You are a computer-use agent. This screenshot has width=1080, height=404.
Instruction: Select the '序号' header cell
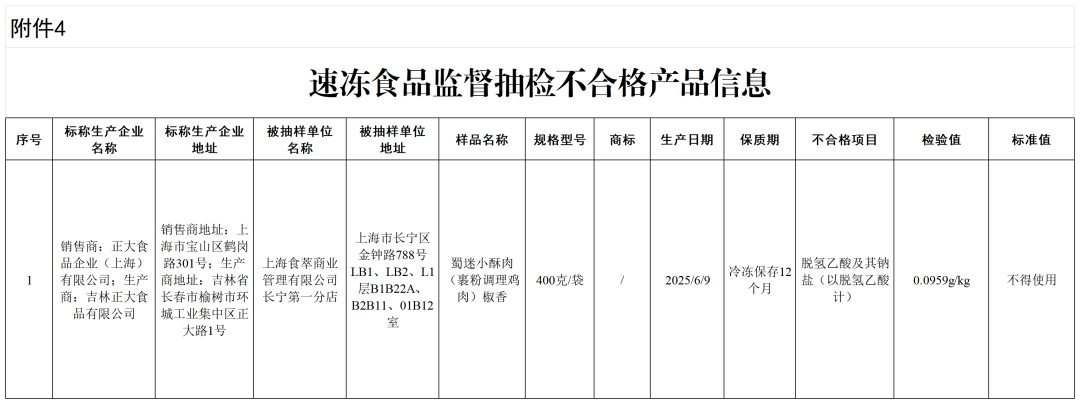(x=29, y=140)
